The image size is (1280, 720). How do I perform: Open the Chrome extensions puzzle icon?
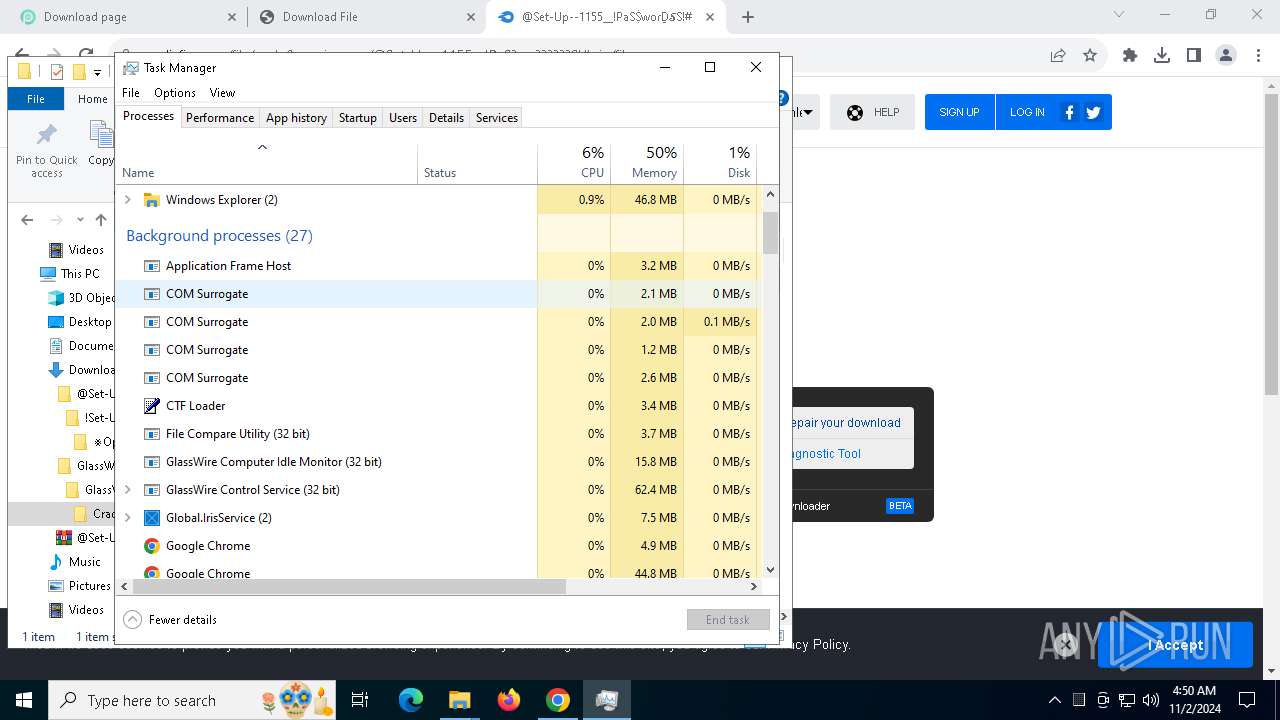click(x=1130, y=55)
